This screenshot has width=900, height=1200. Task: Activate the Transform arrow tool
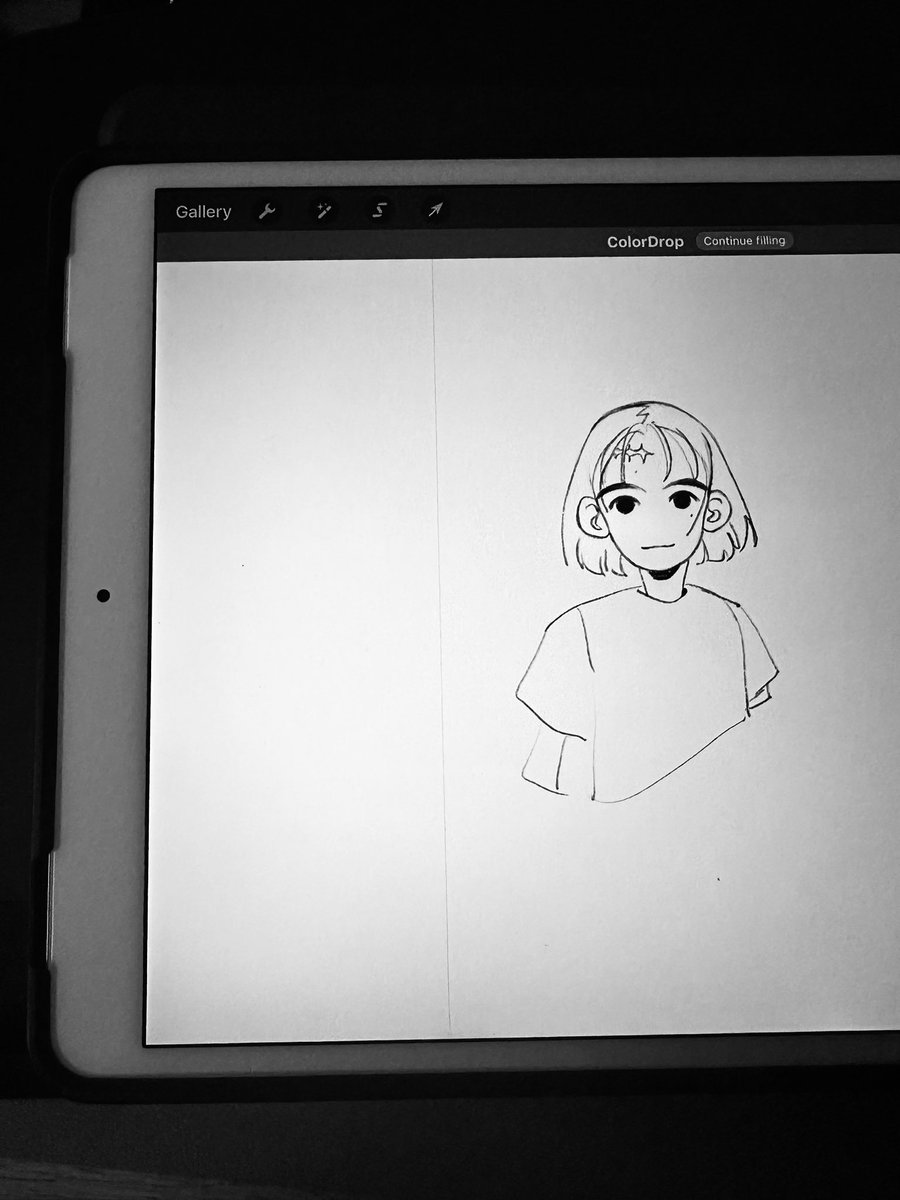[435, 210]
